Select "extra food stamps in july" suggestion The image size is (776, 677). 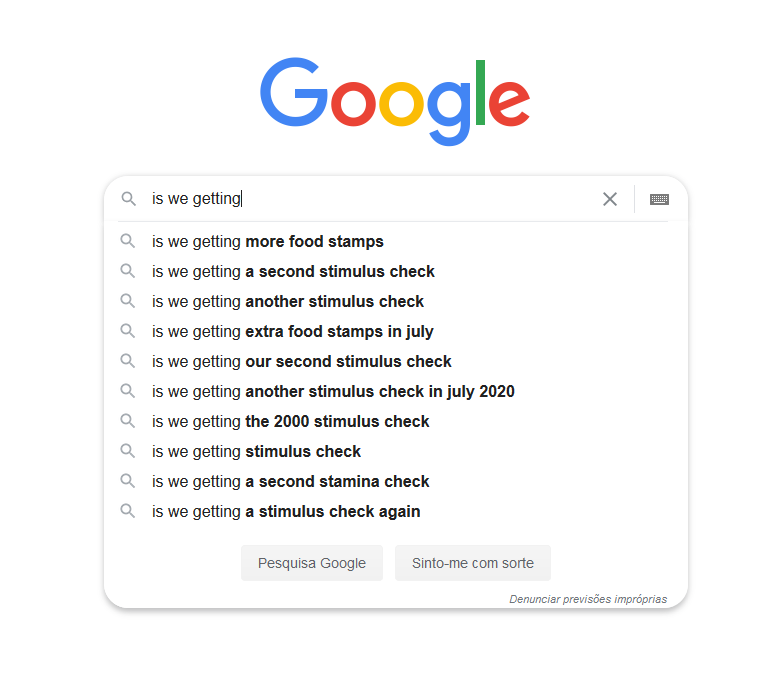pos(293,331)
